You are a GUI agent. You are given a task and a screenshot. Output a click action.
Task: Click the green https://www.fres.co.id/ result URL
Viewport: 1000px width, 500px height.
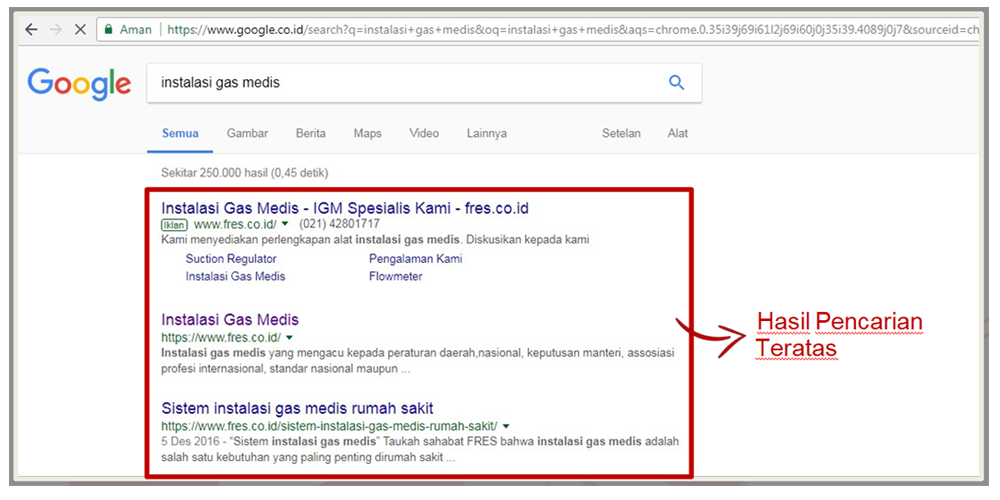(221, 337)
